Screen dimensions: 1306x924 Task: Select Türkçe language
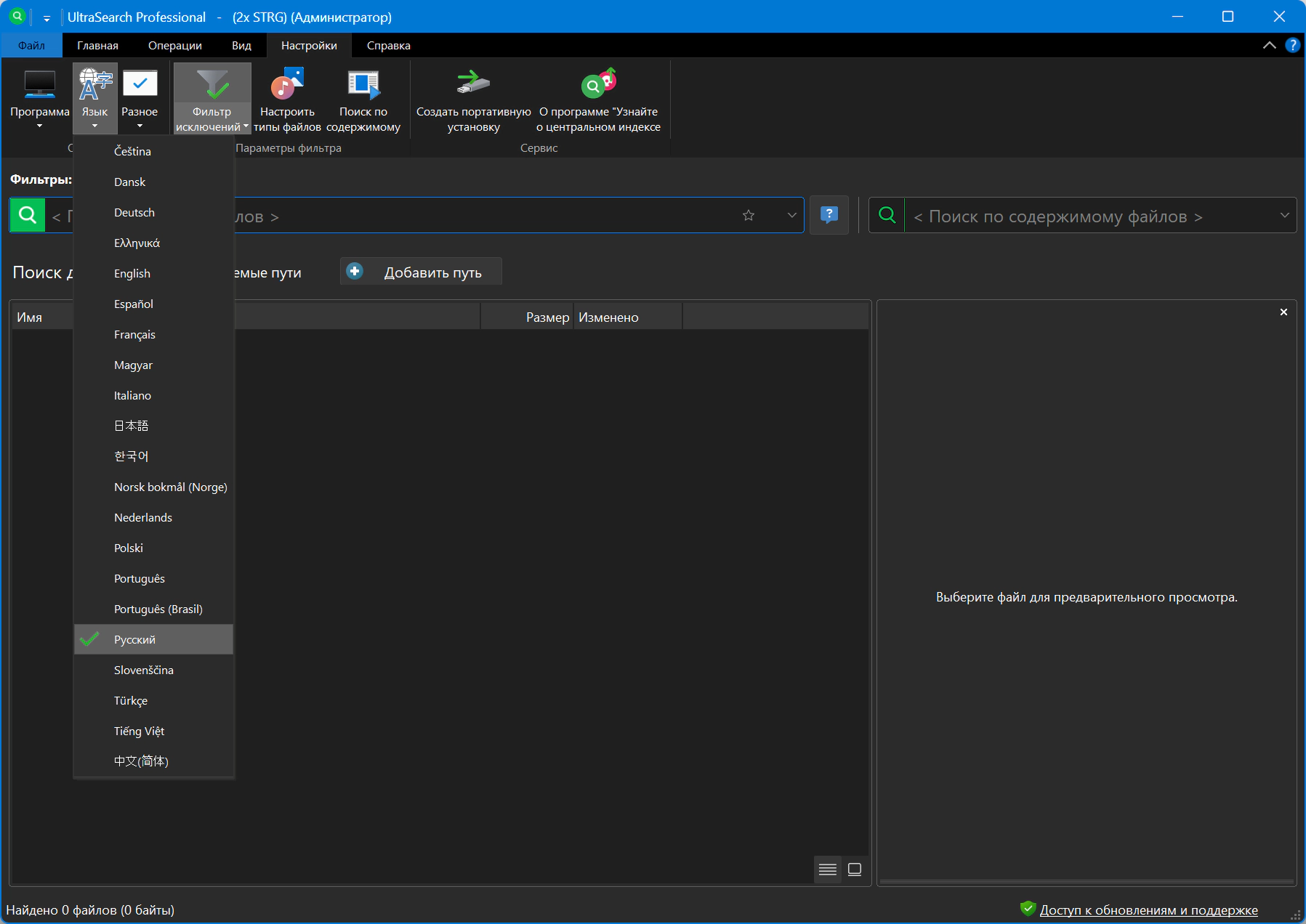coord(153,700)
